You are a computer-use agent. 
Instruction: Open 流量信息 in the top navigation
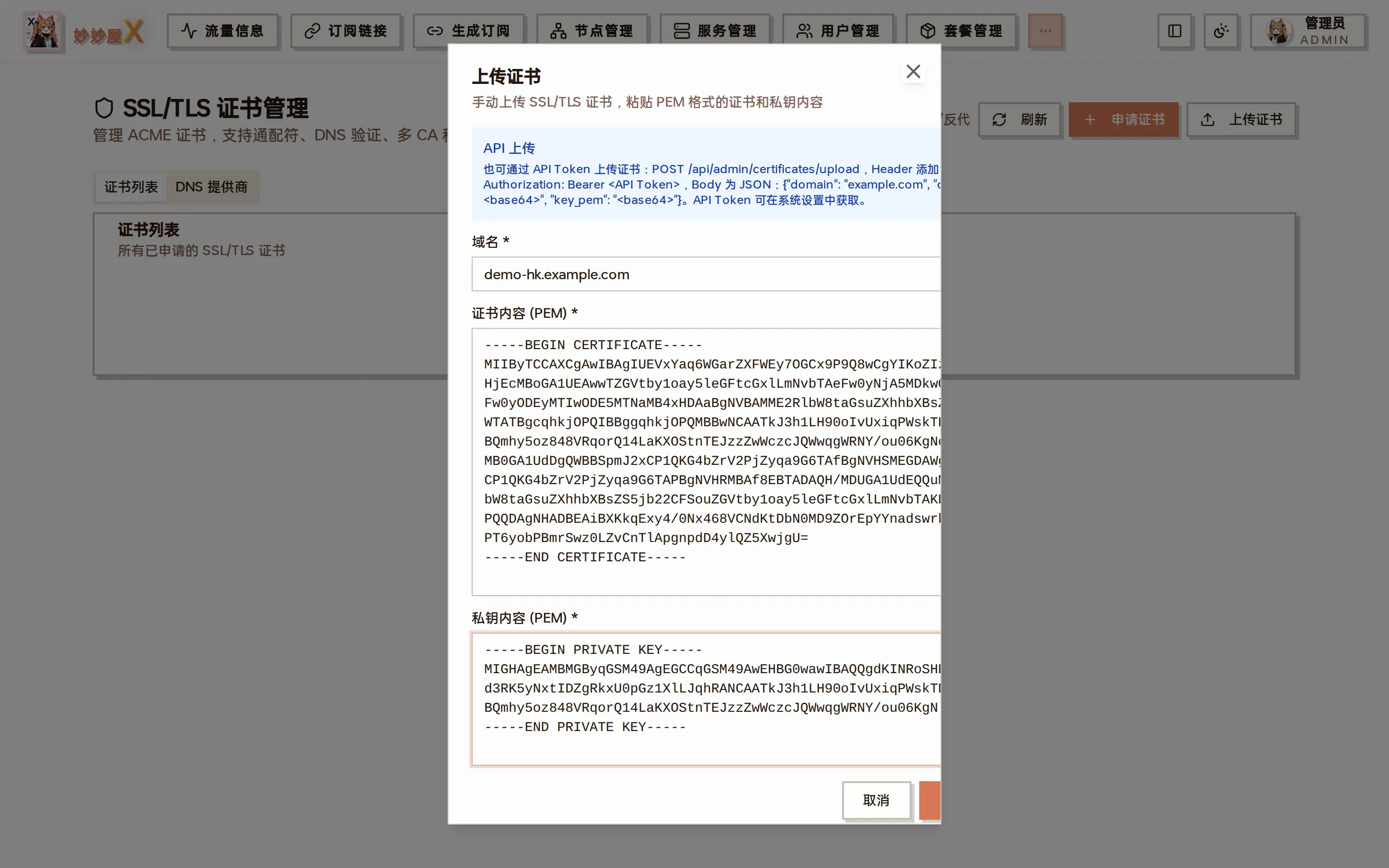click(x=223, y=31)
